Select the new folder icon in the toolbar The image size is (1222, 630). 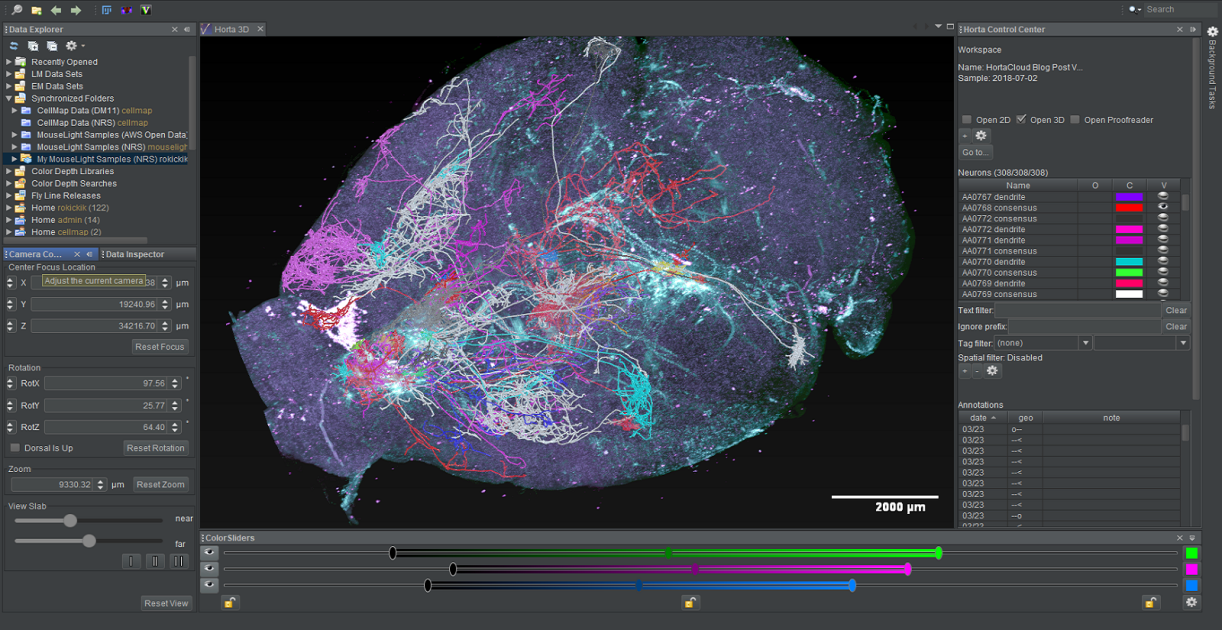click(x=36, y=10)
